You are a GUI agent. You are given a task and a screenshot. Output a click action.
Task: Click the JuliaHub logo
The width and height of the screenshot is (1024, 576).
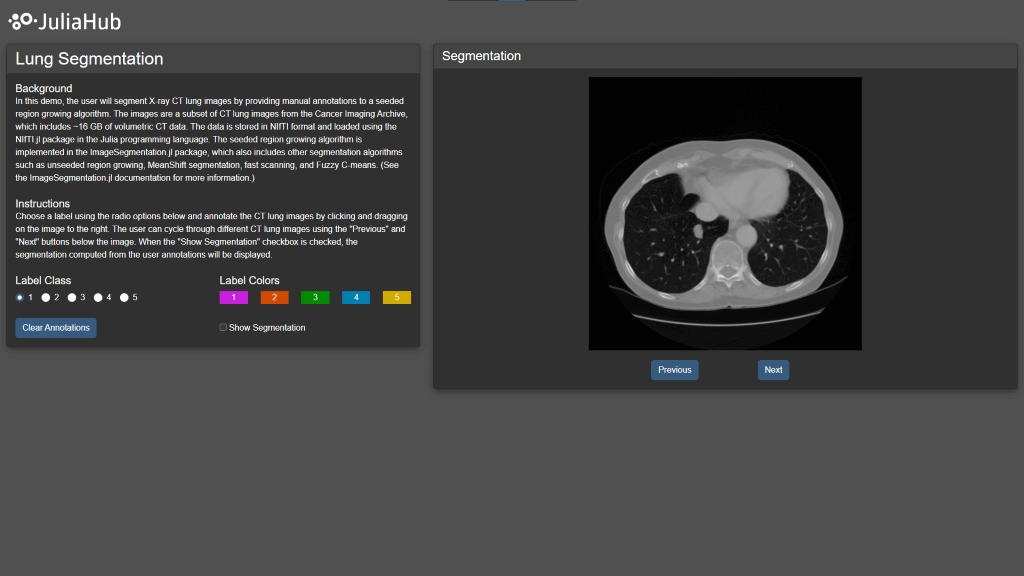coord(65,21)
